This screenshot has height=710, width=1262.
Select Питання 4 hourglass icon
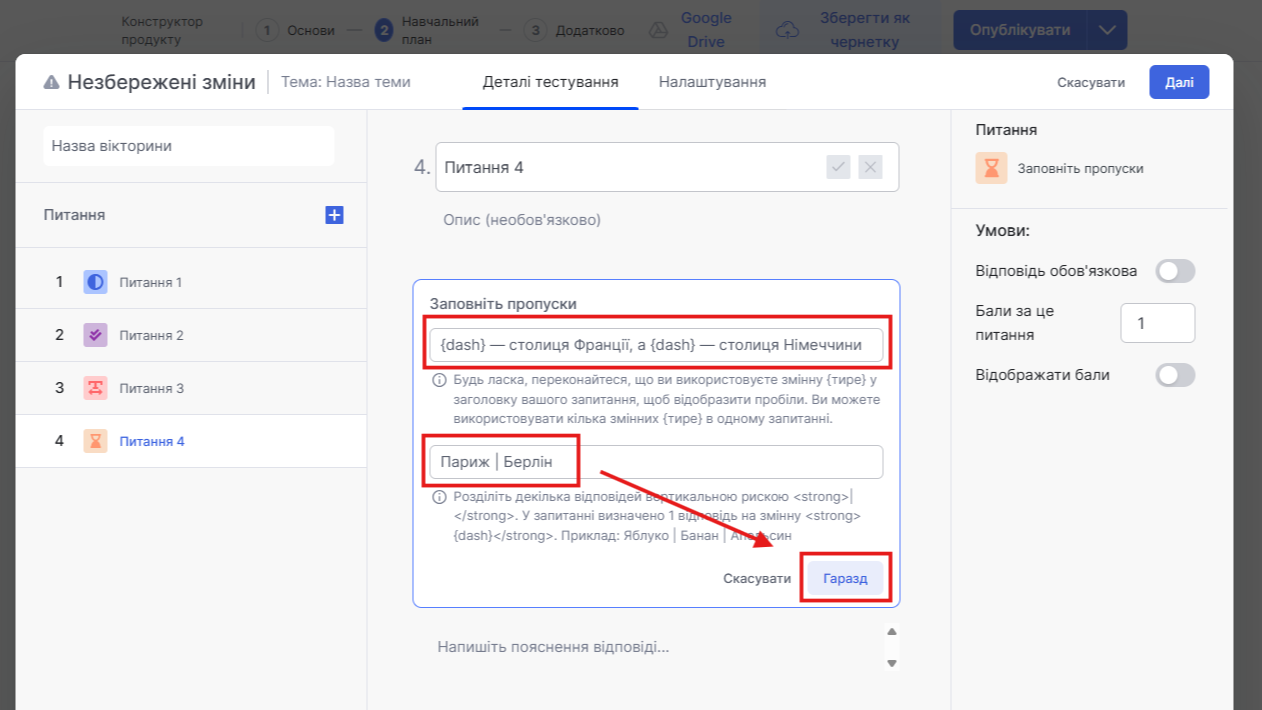pos(95,441)
